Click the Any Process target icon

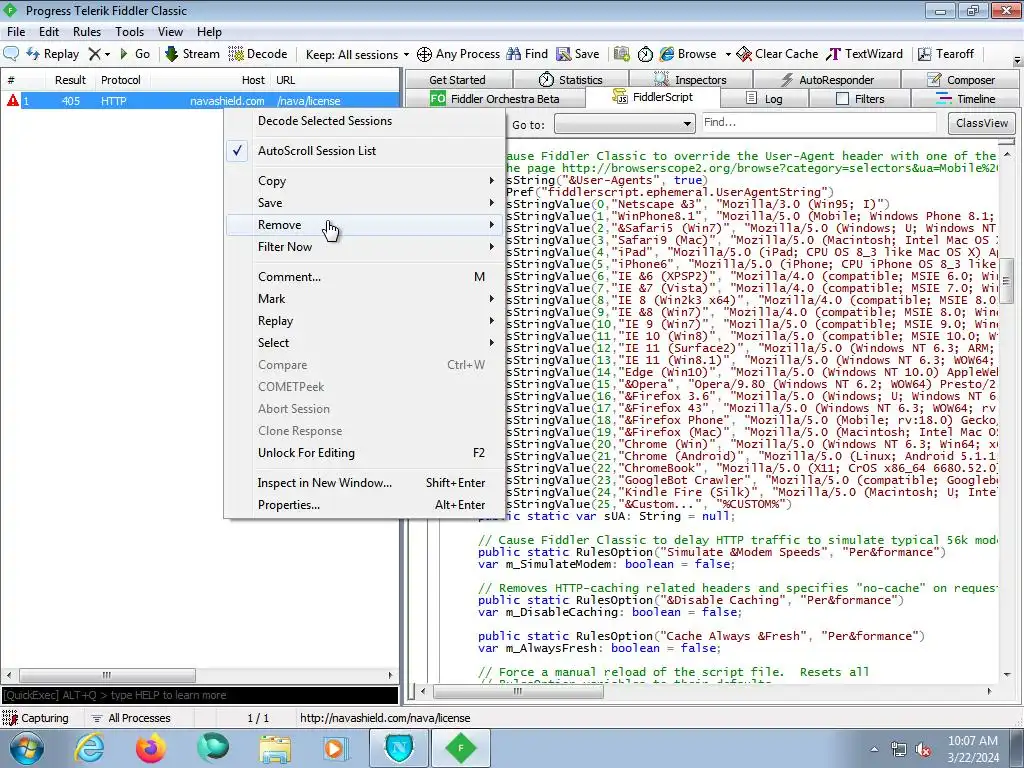tap(424, 54)
